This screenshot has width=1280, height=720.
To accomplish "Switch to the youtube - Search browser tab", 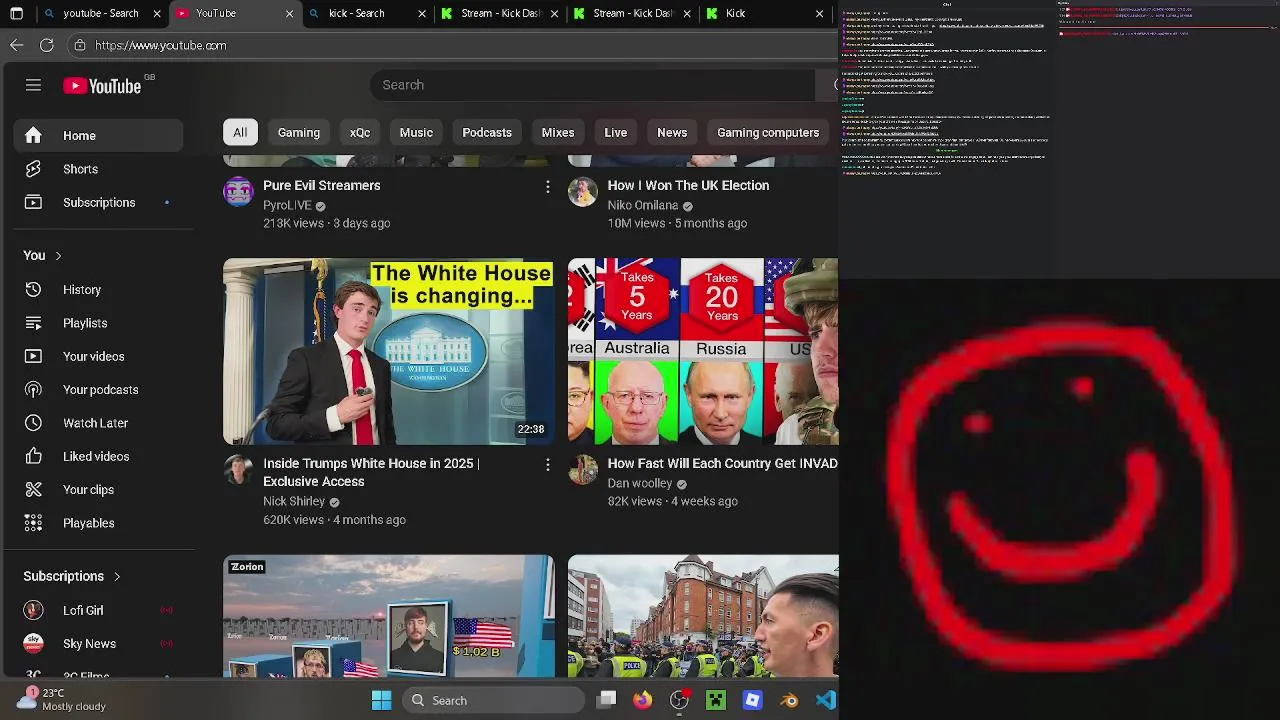I will tap(100, 14).
